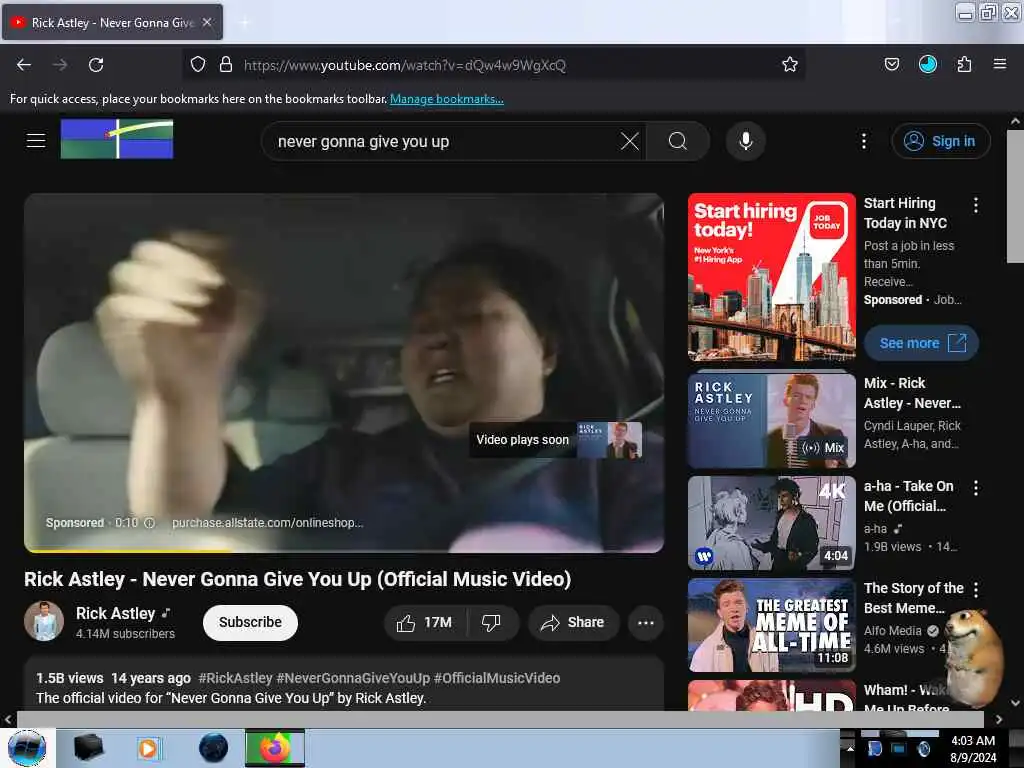Click the ad info icon beside 0:10

[149, 523]
